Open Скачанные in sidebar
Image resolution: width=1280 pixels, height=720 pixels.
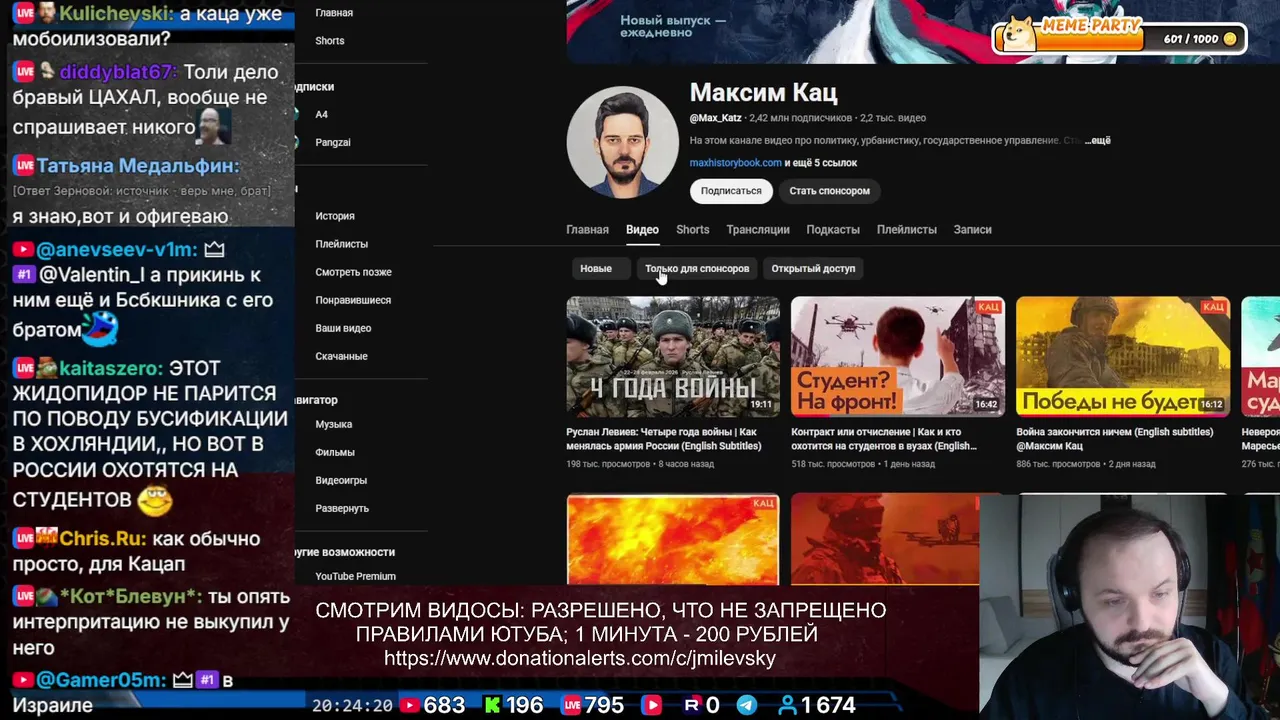pyautogui.click(x=342, y=356)
